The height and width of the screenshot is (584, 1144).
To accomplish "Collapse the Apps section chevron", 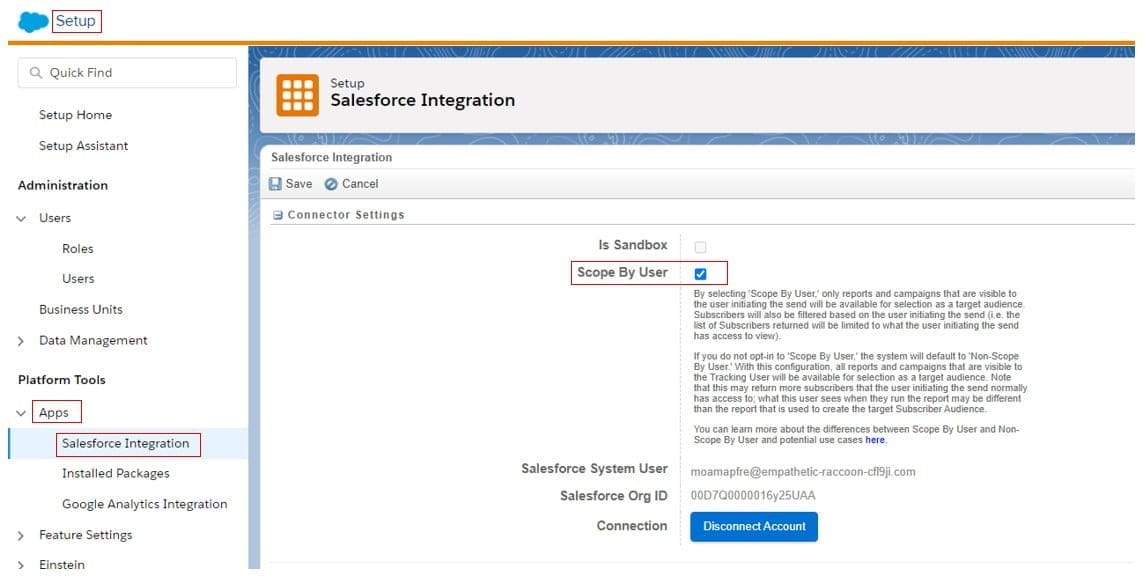I will 22,413.
